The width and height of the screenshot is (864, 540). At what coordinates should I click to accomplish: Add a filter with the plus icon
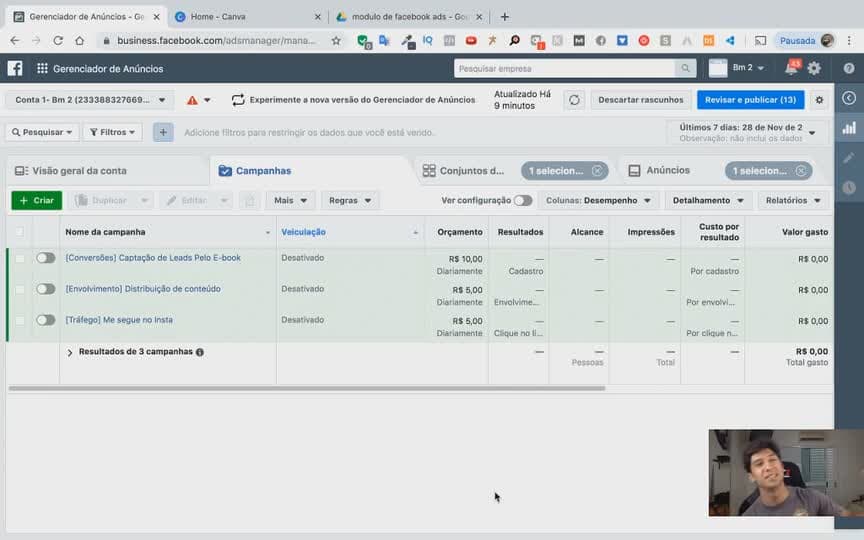pos(163,132)
